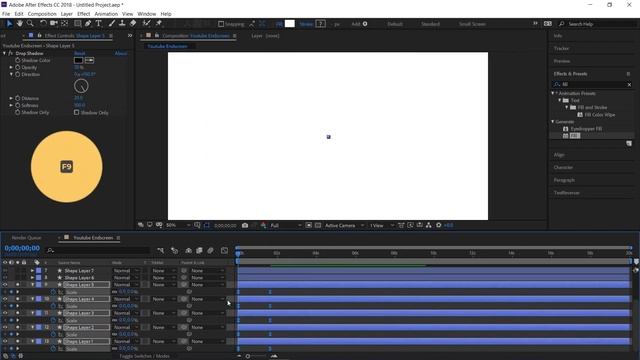Expand Shape Layer 7 properties
This screenshot has height=360, width=640.
click(32, 271)
